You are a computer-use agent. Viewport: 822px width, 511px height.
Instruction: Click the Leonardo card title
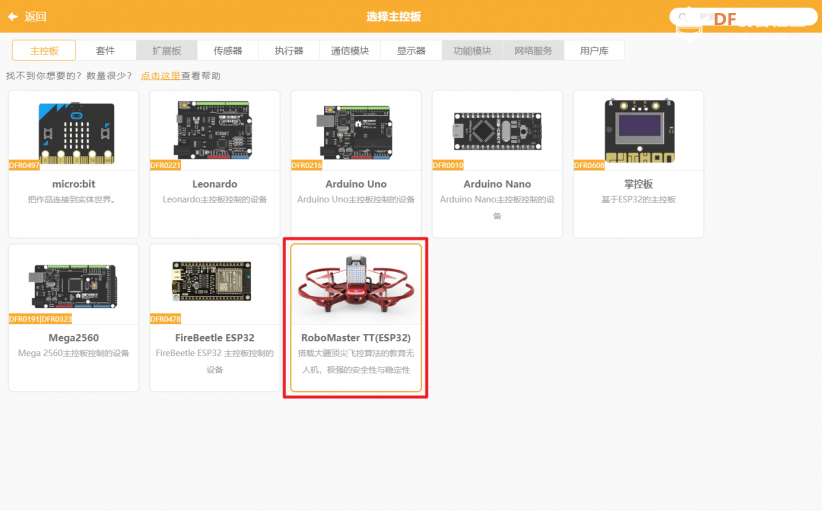coord(214,184)
